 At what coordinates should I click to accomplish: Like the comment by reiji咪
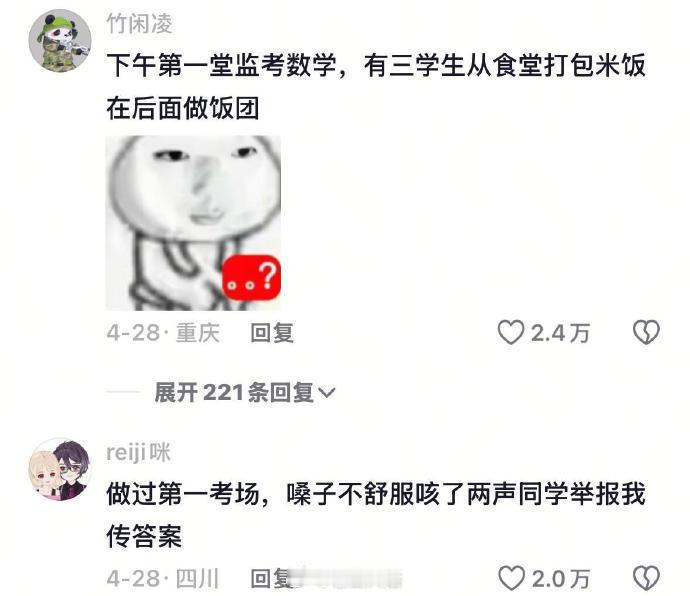tap(511, 578)
